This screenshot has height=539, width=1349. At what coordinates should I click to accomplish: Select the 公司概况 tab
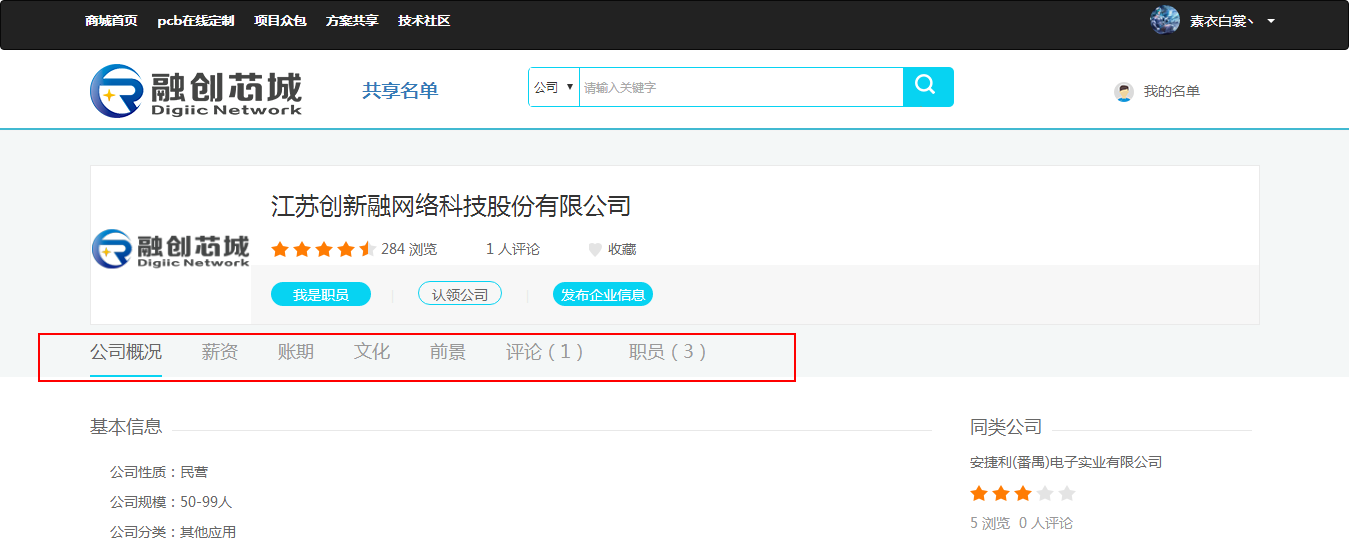tap(126, 352)
